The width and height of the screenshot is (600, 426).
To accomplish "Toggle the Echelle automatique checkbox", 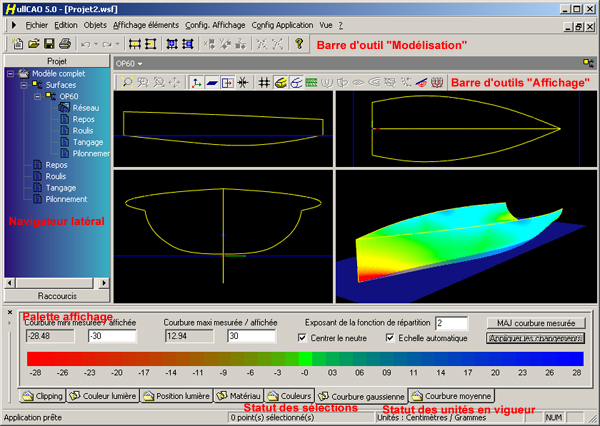I will 389,338.
